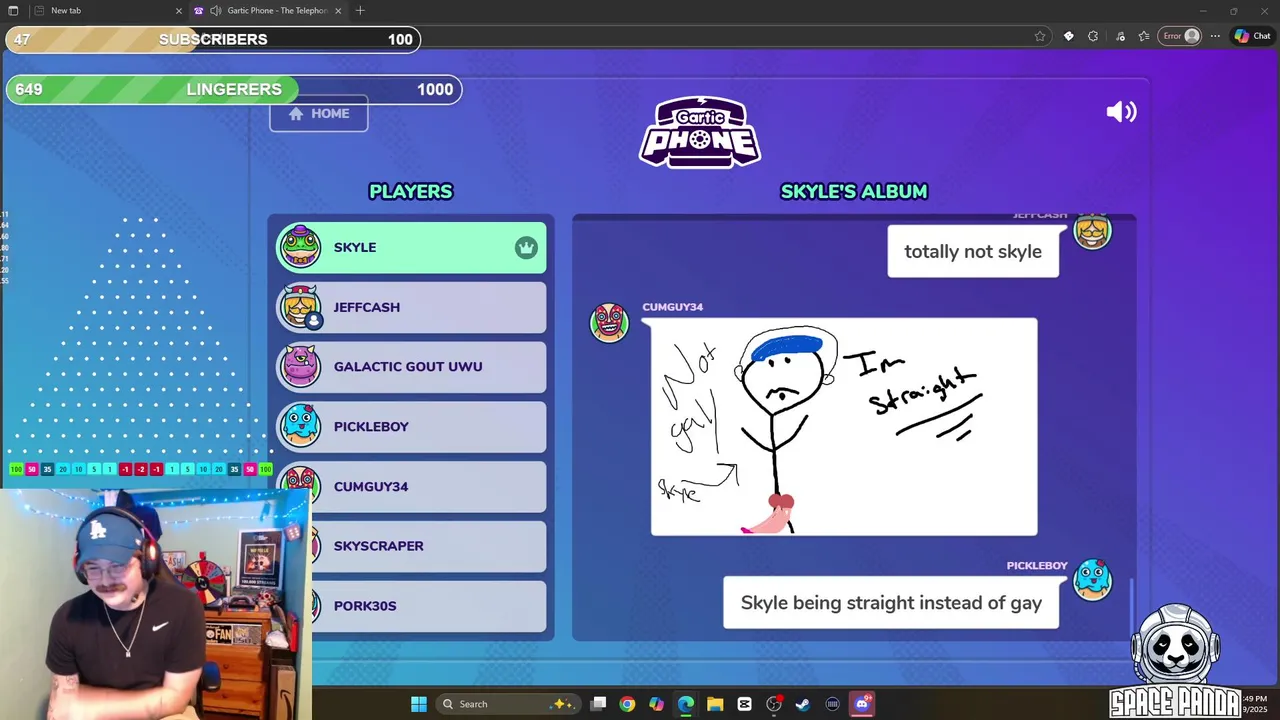Image resolution: width=1280 pixels, height=720 pixels.
Task: Open Discord from the taskbar
Action: tap(862, 704)
